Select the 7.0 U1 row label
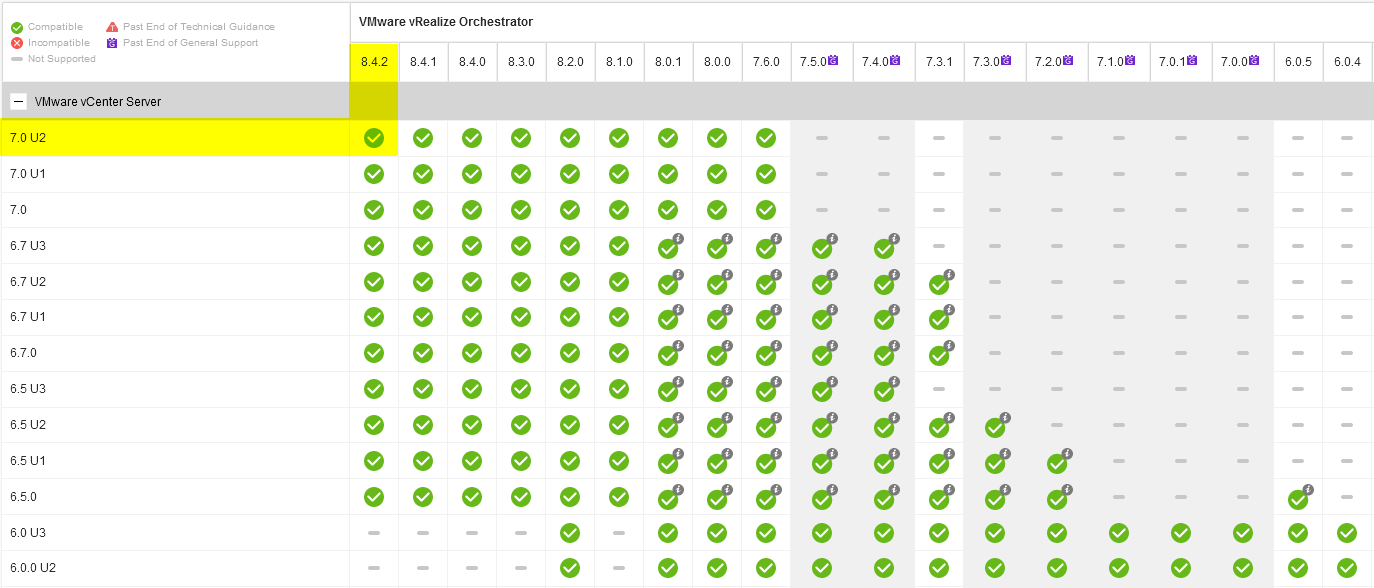 (x=28, y=174)
